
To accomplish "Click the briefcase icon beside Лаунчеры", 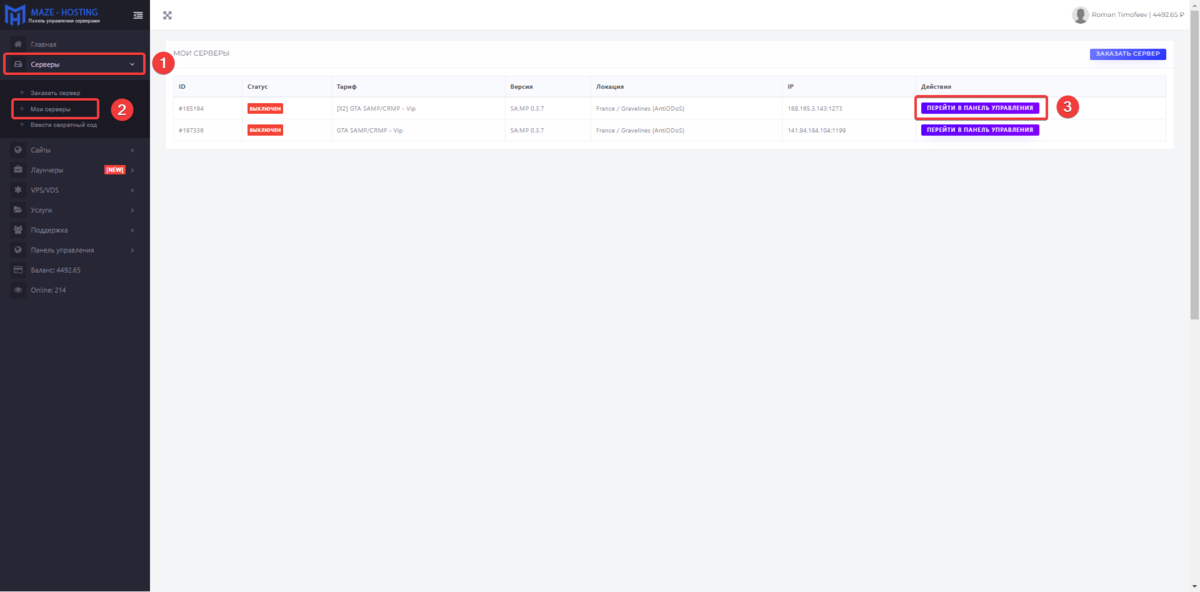I will coord(18,170).
